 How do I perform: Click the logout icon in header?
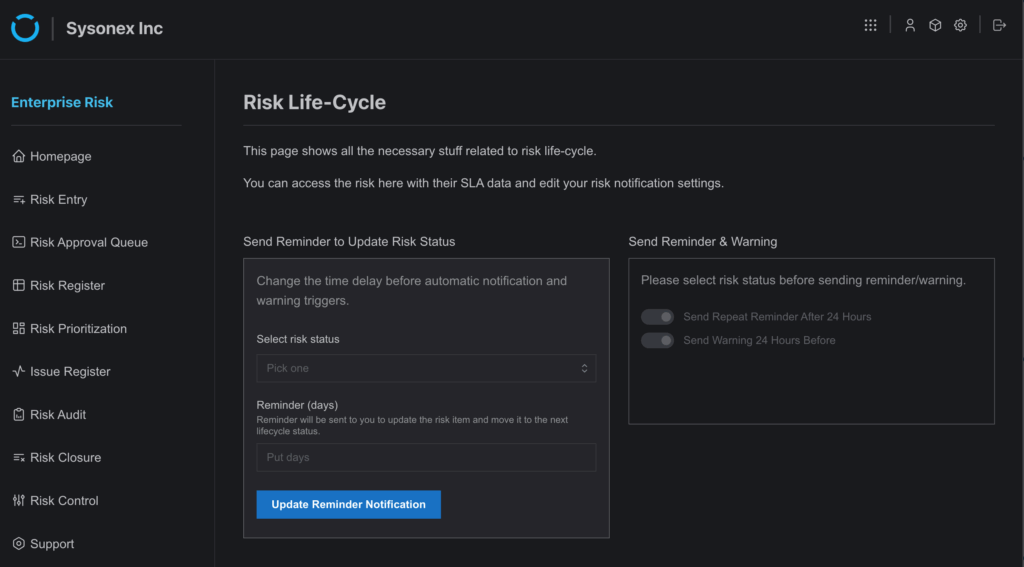pos(999,25)
